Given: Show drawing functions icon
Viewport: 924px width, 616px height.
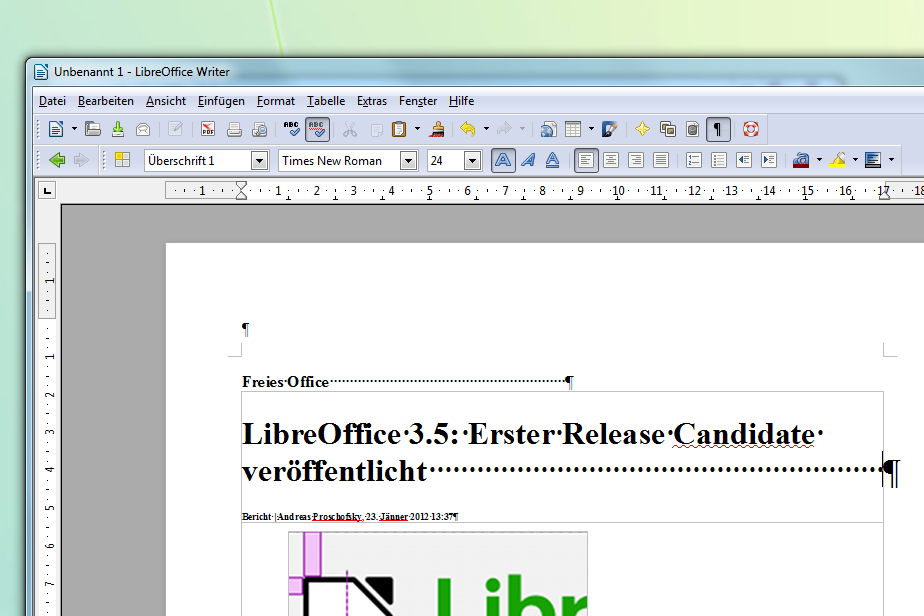Looking at the screenshot, I should [609, 129].
